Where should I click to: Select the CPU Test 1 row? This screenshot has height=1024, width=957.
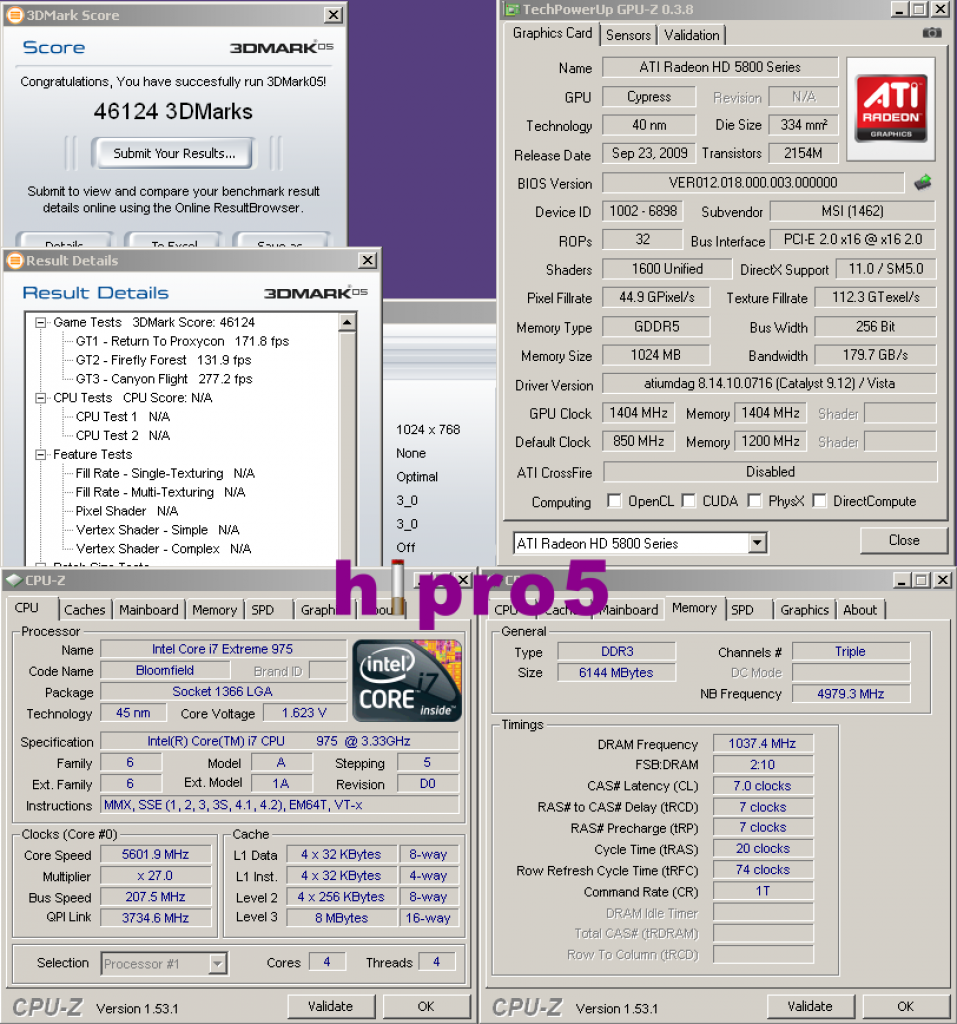coord(123,417)
